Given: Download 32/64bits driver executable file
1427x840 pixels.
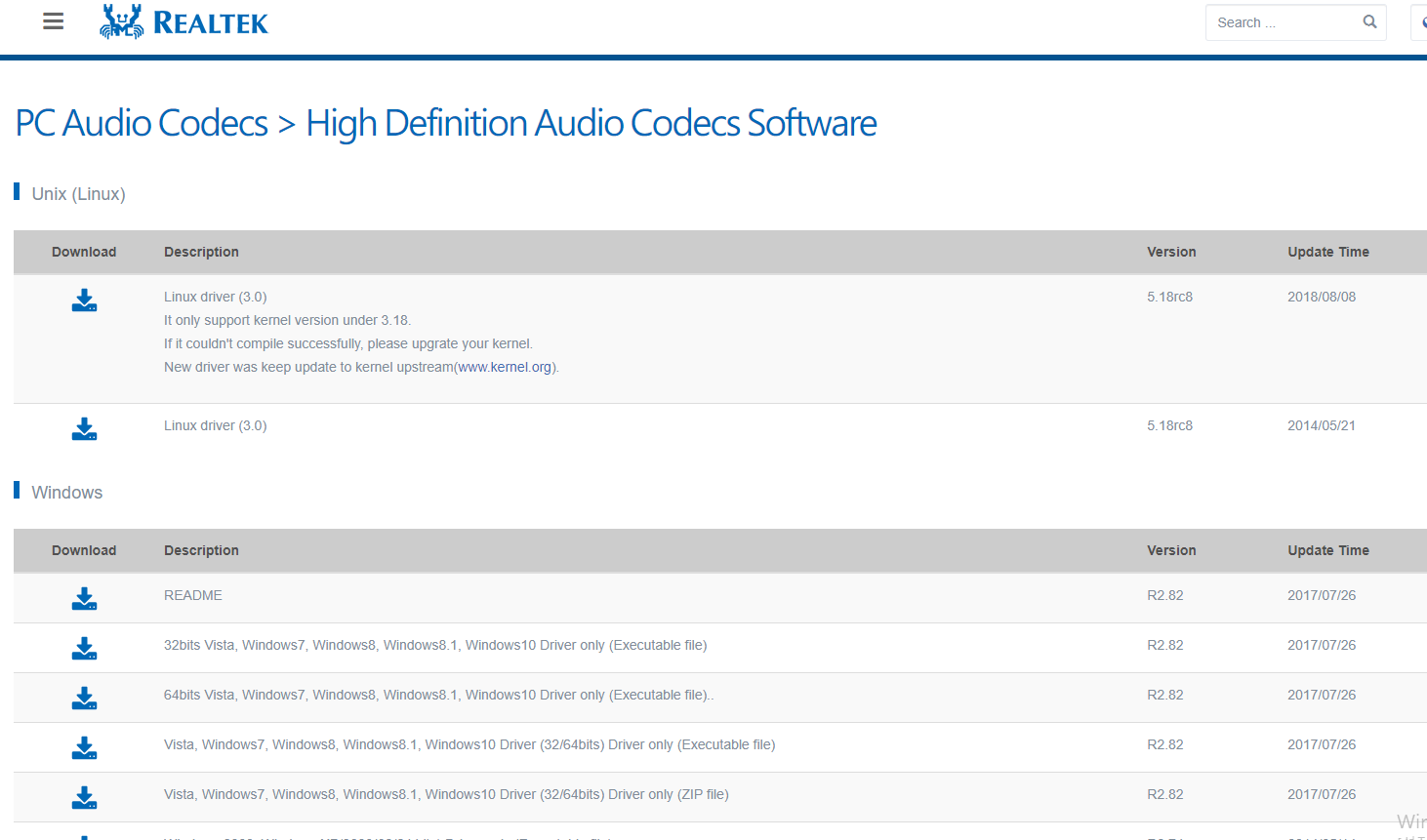Looking at the screenshot, I should 85,748.
